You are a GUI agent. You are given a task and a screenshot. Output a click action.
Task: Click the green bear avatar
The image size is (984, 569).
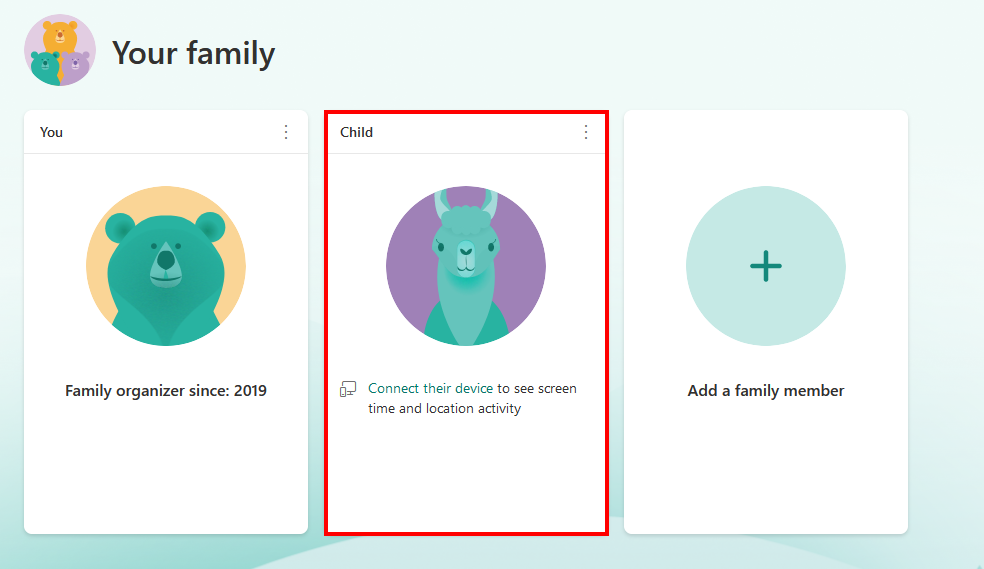[165, 270]
